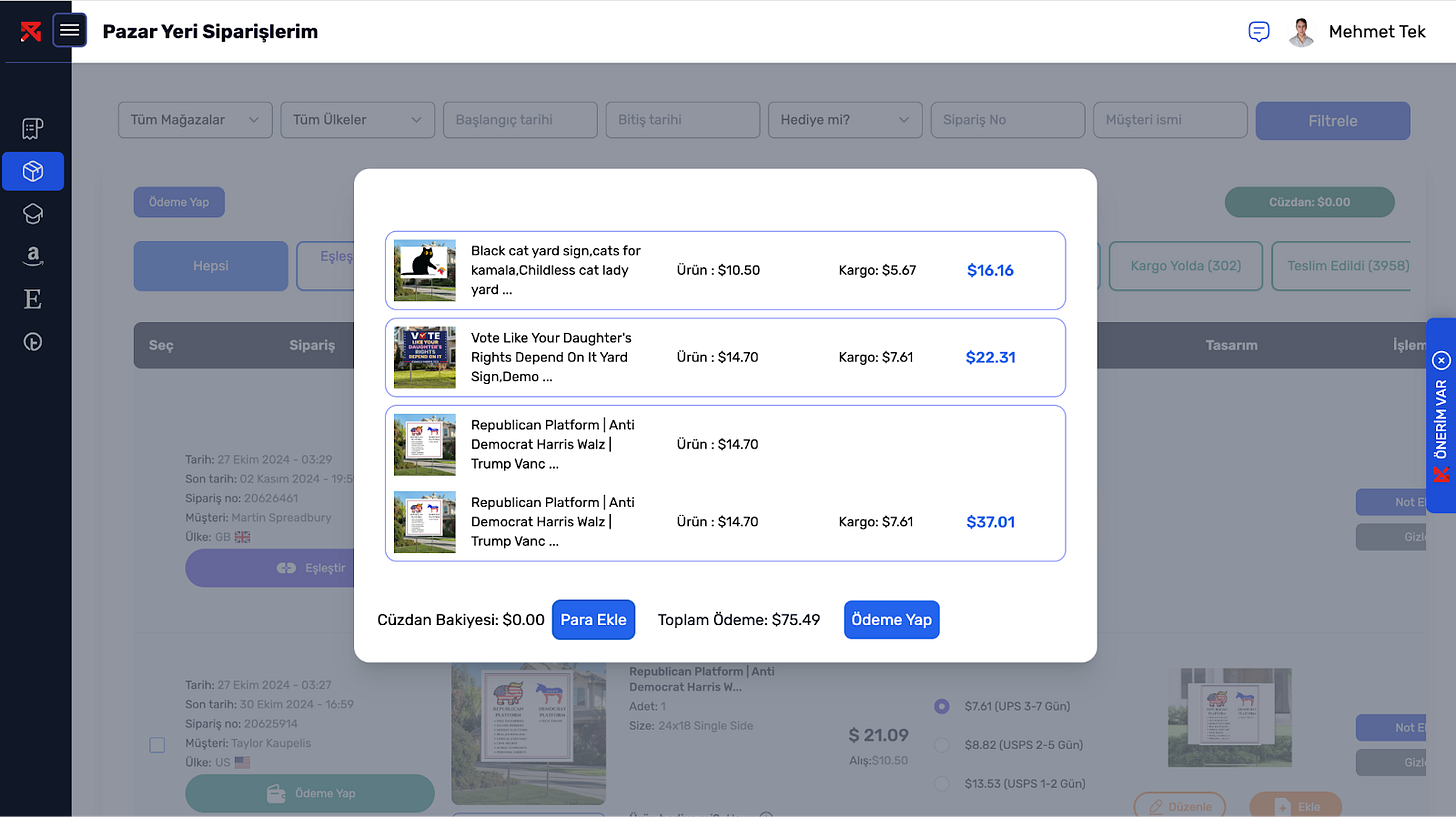
Task: Click Para Ekle in the dialog
Action: tap(593, 619)
